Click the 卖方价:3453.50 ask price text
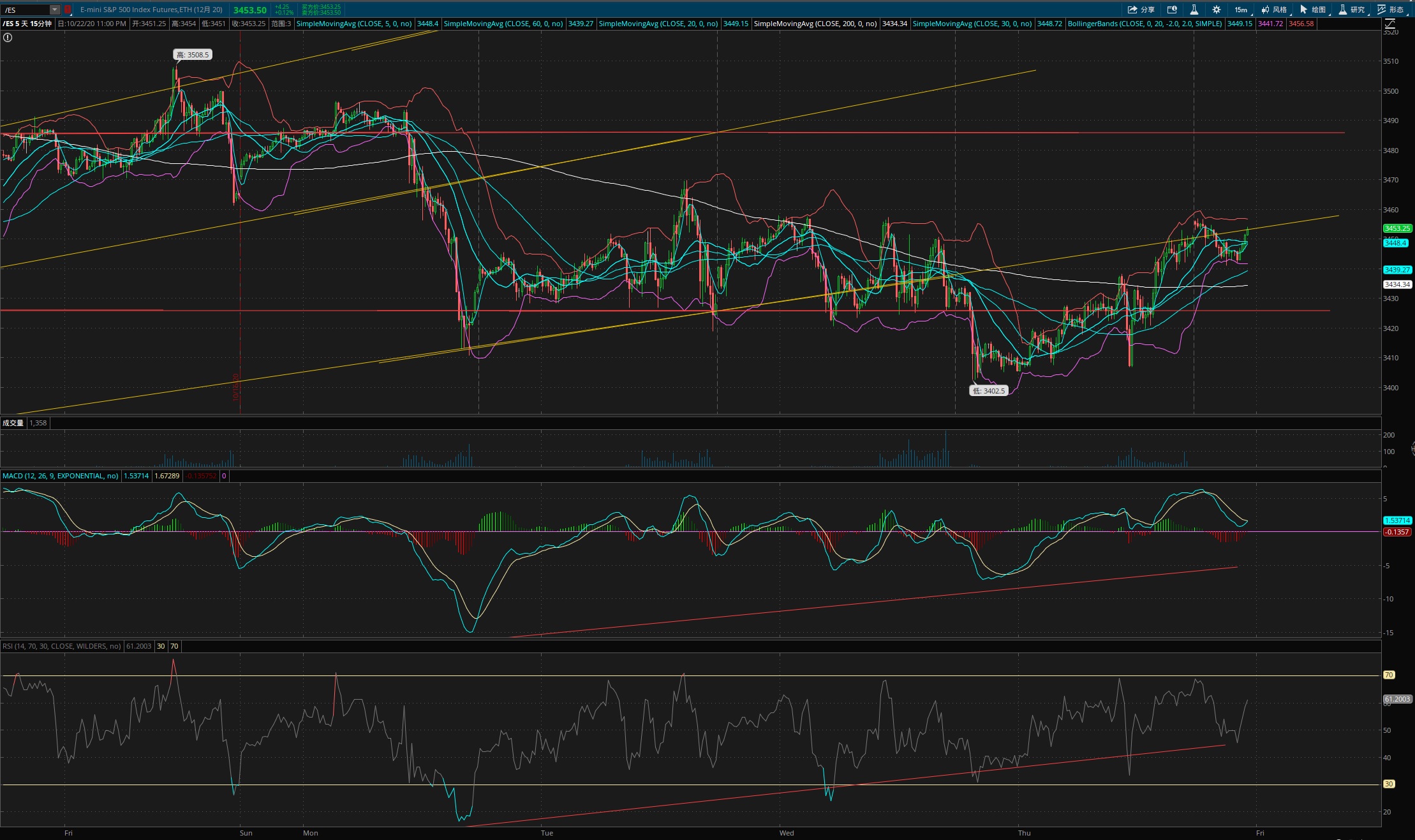The height and width of the screenshot is (840, 1415). pos(321,13)
